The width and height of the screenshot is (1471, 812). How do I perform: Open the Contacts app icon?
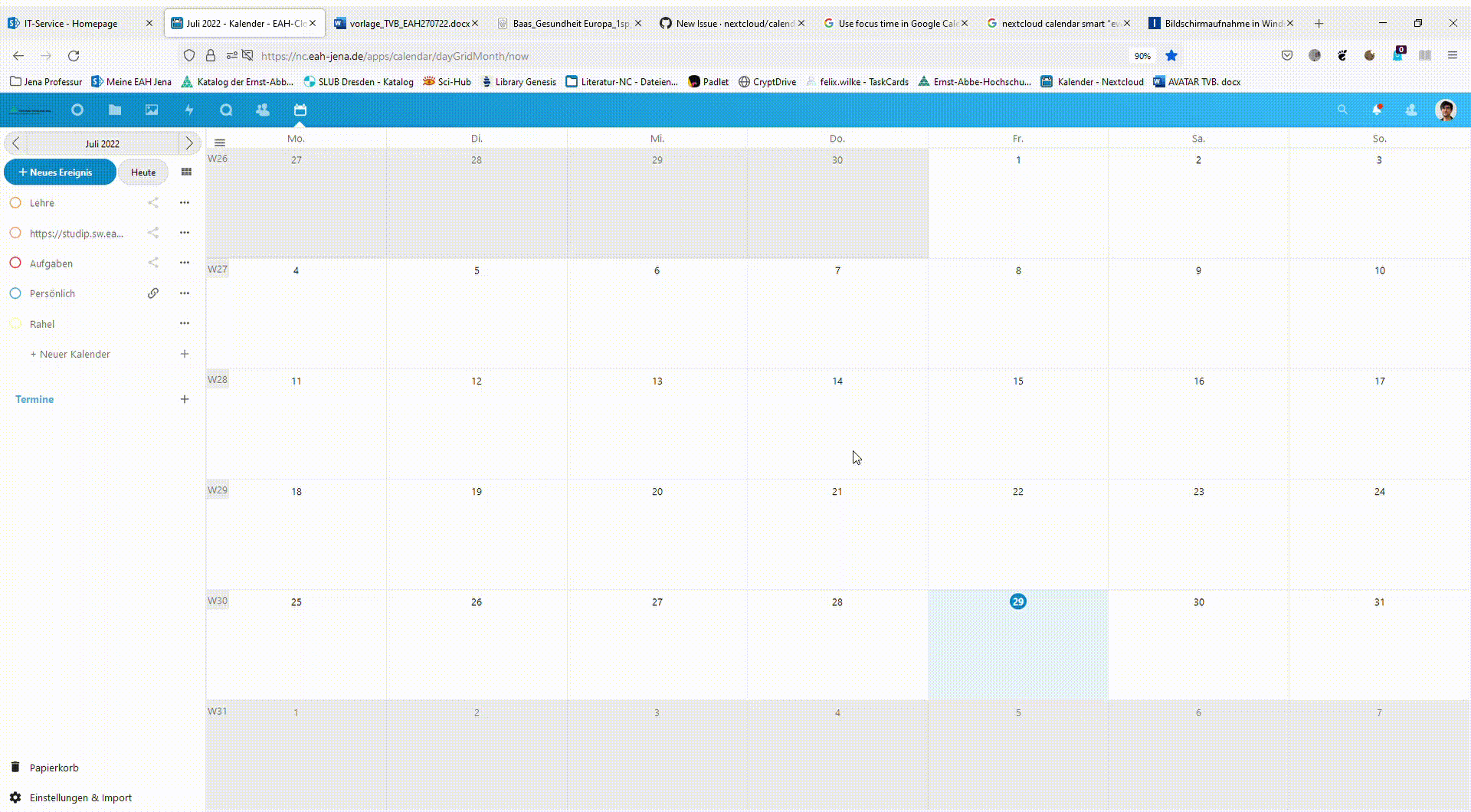point(263,110)
